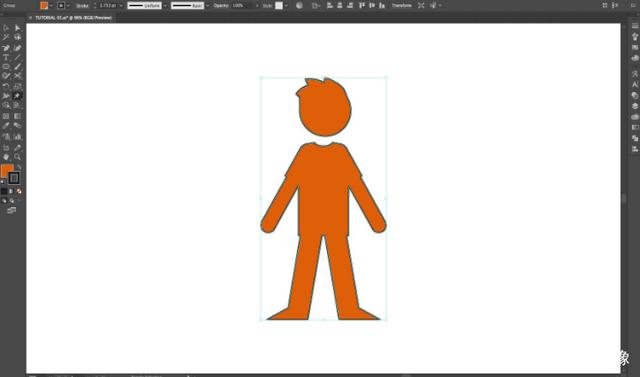Image resolution: width=640 pixels, height=377 pixels.
Task: Expand the variable width profile dropdown
Action: pyautogui.click(x=165, y=6)
